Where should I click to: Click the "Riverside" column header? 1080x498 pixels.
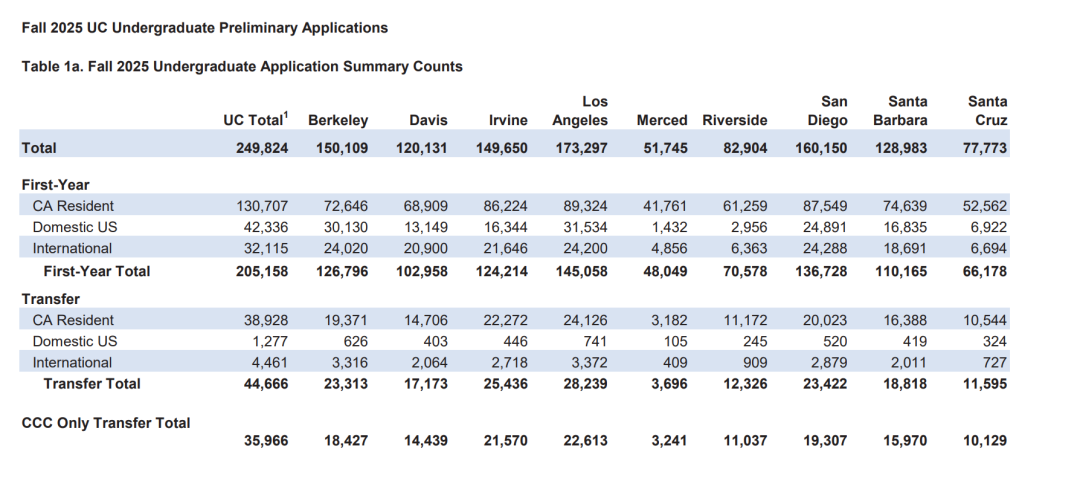pyautogui.click(x=734, y=121)
